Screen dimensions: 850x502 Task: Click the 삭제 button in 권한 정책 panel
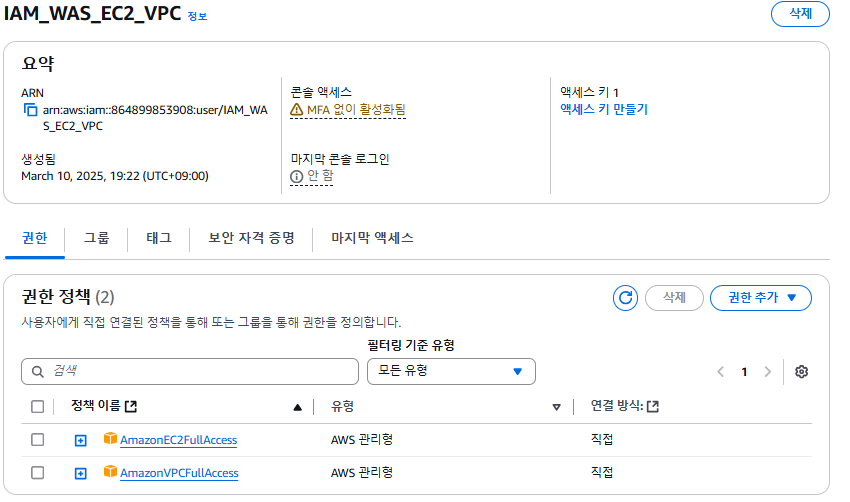click(x=674, y=298)
